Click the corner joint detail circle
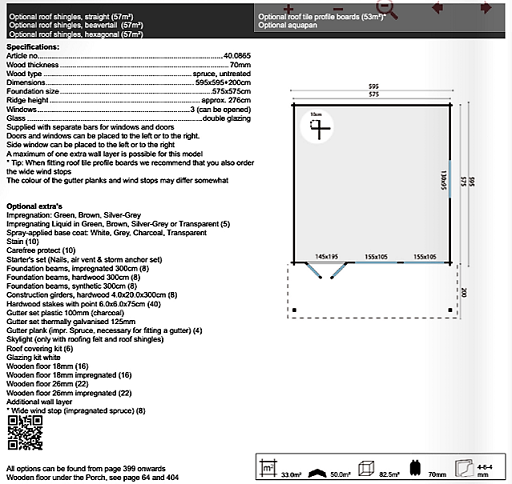Image resolution: width=512 pixels, height=484 pixels. (x=317, y=127)
